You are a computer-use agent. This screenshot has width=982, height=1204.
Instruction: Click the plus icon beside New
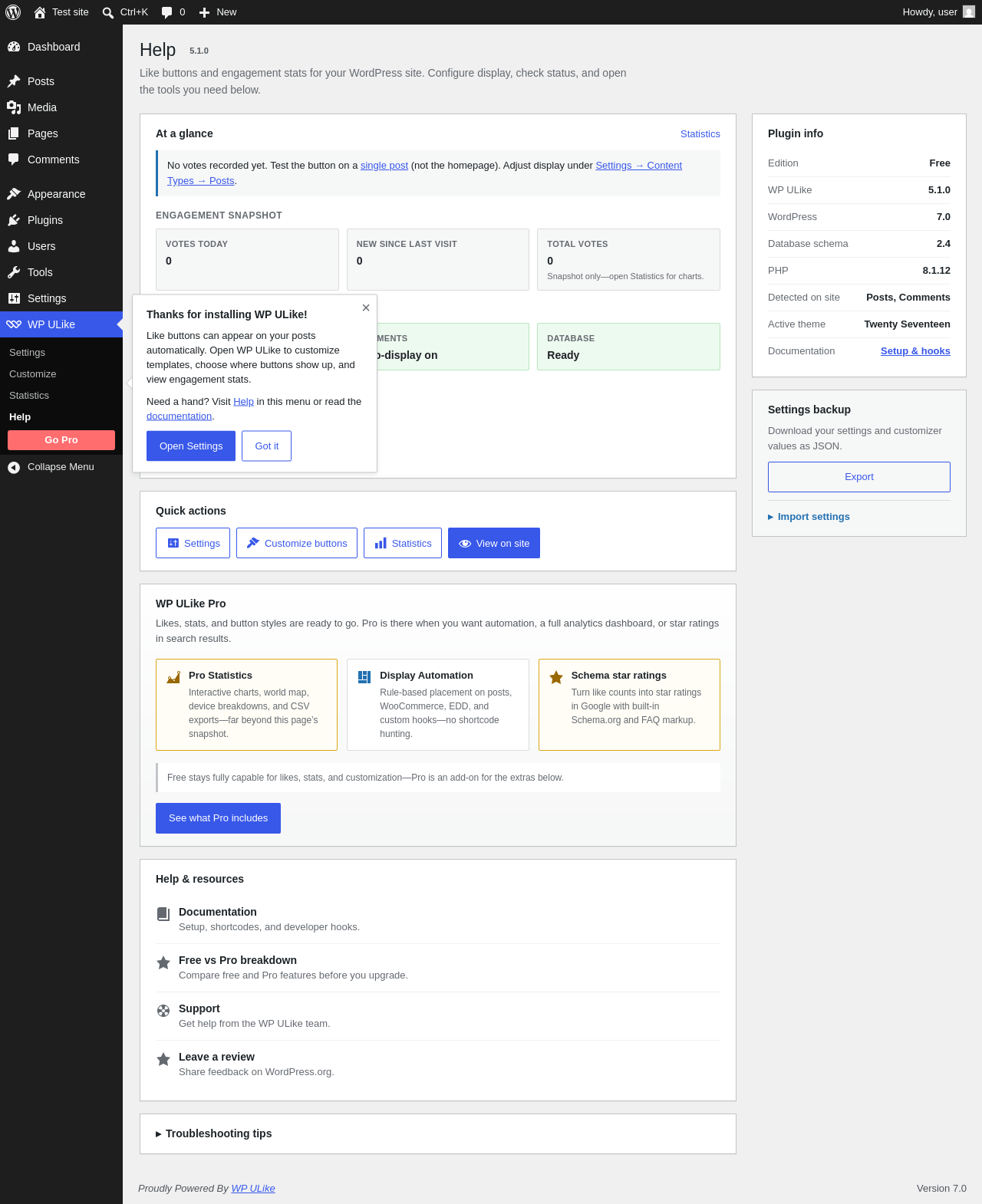coord(204,12)
